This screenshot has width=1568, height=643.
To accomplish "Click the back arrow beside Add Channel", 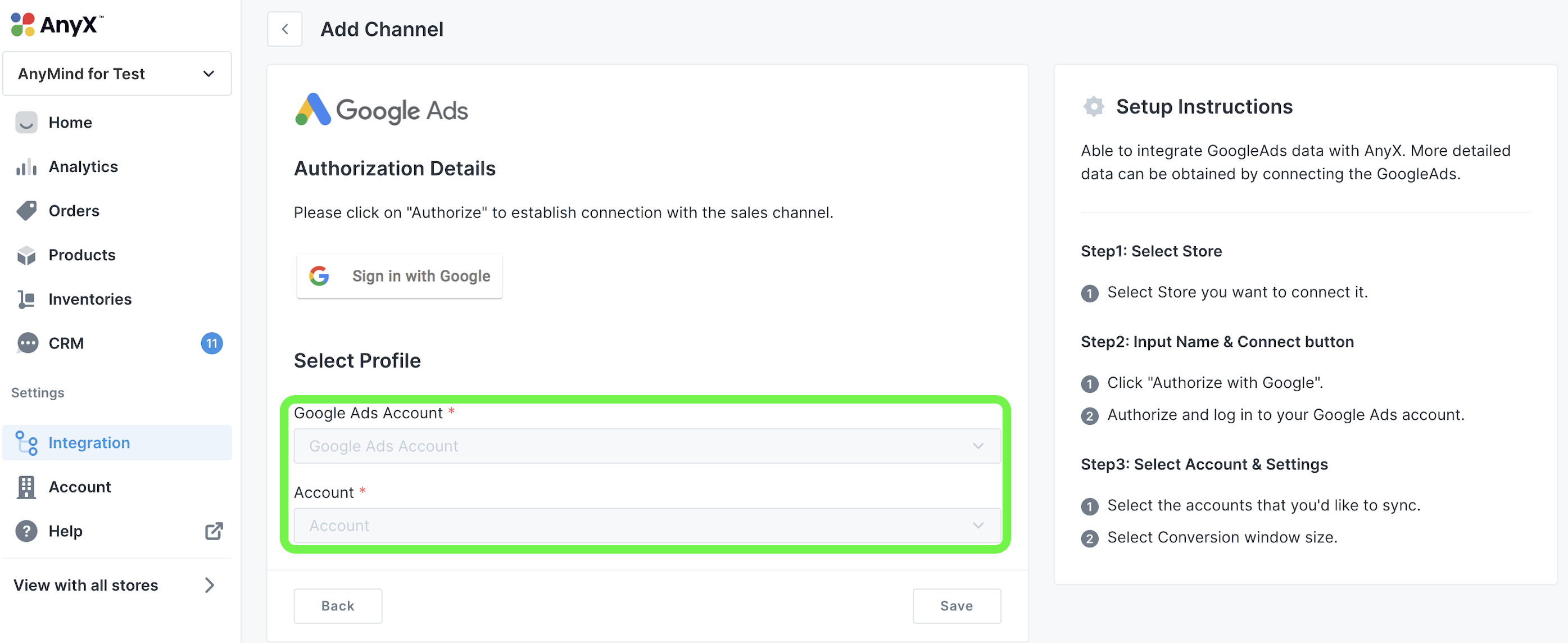I will [x=284, y=29].
